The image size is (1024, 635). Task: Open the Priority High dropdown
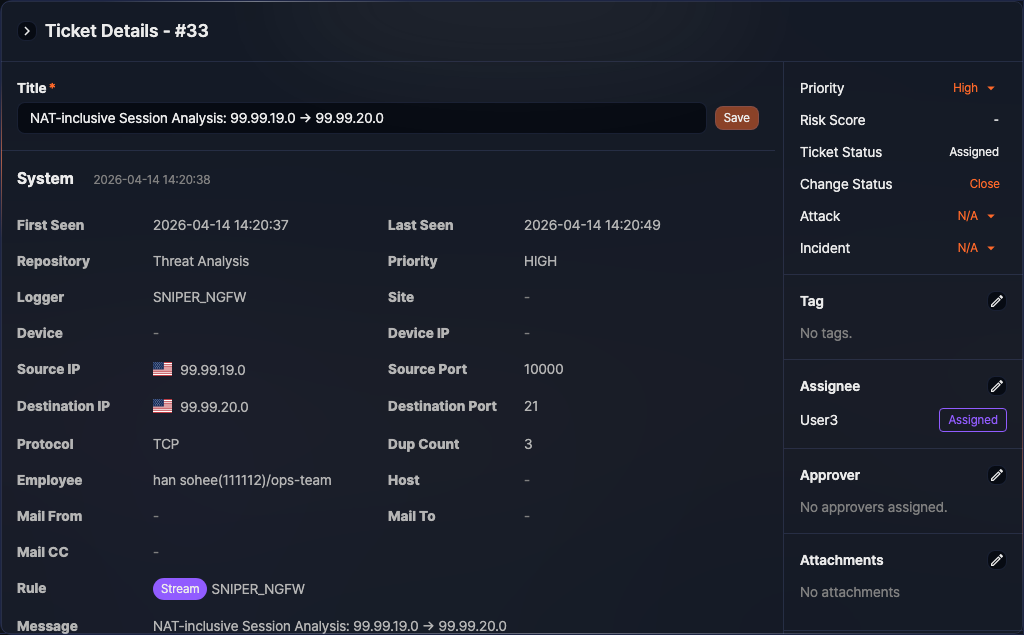click(x=974, y=88)
